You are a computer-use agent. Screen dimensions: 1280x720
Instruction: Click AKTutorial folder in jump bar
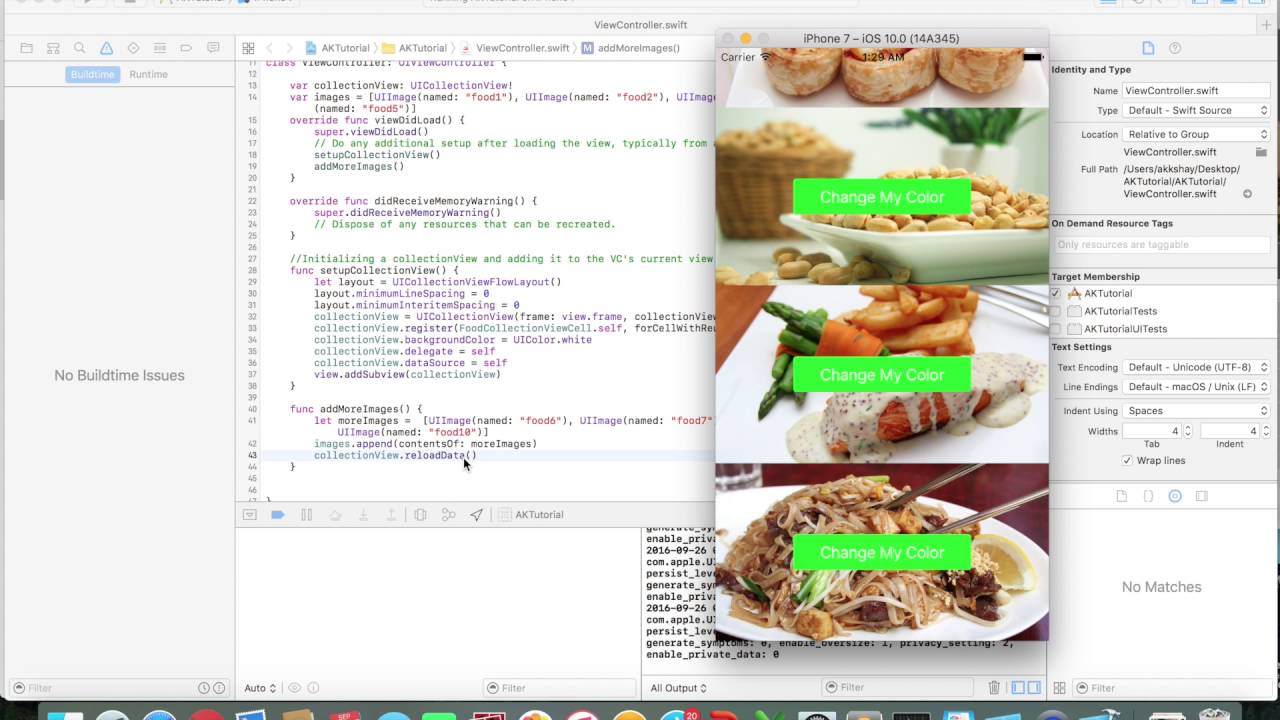click(x=414, y=48)
